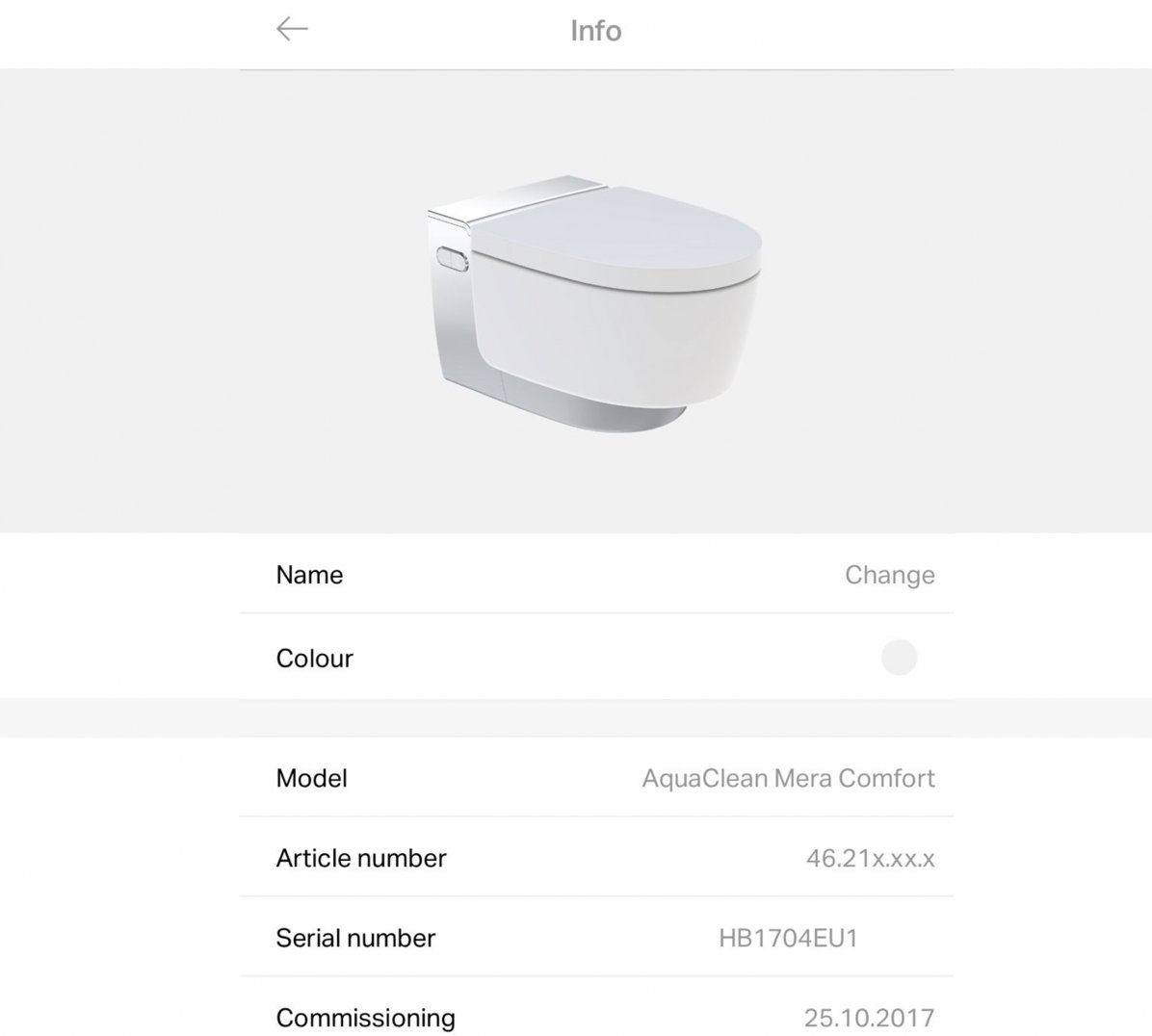Click the Info page title
The image size is (1152, 1036).
596,31
